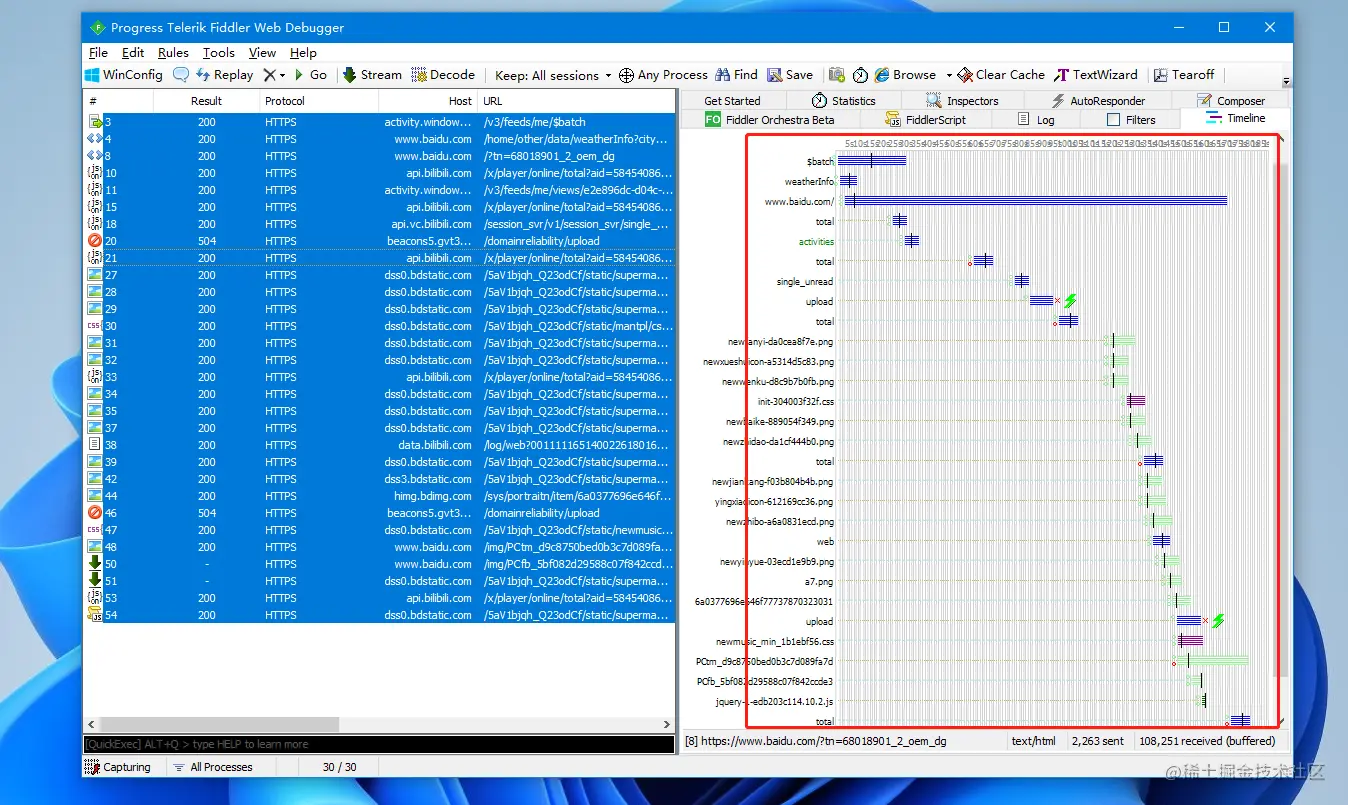The height and width of the screenshot is (805, 1348).
Task: Click the session 50 download arrow icon
Action: point(95,564)
